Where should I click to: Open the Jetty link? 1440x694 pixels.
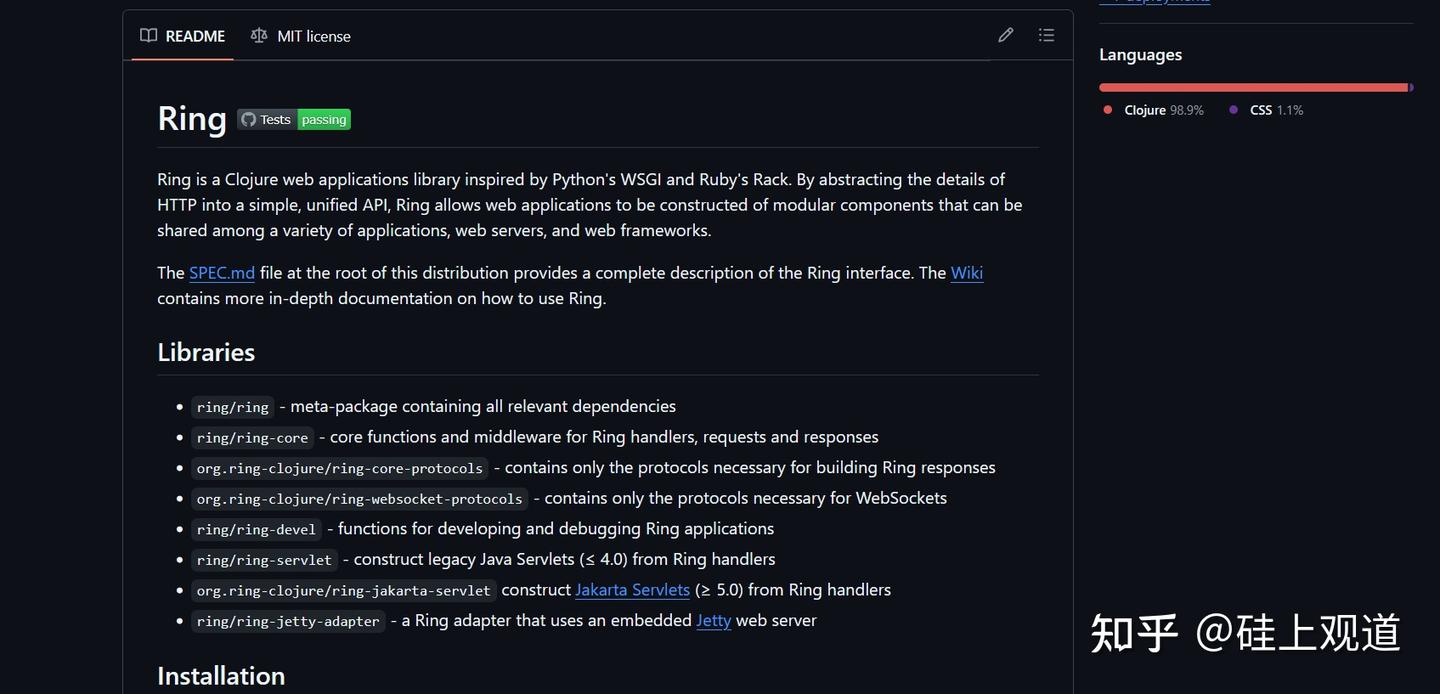click(x=712, y=618)
